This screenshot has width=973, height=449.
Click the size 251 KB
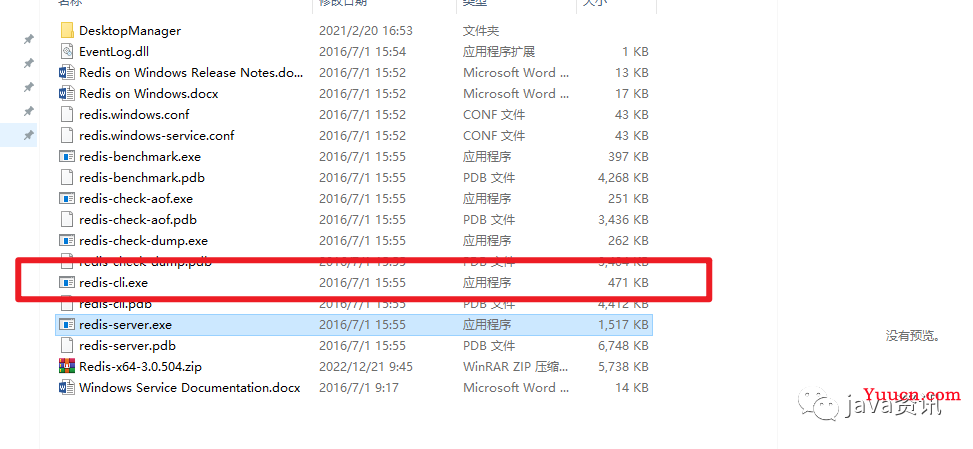[629, 198]
